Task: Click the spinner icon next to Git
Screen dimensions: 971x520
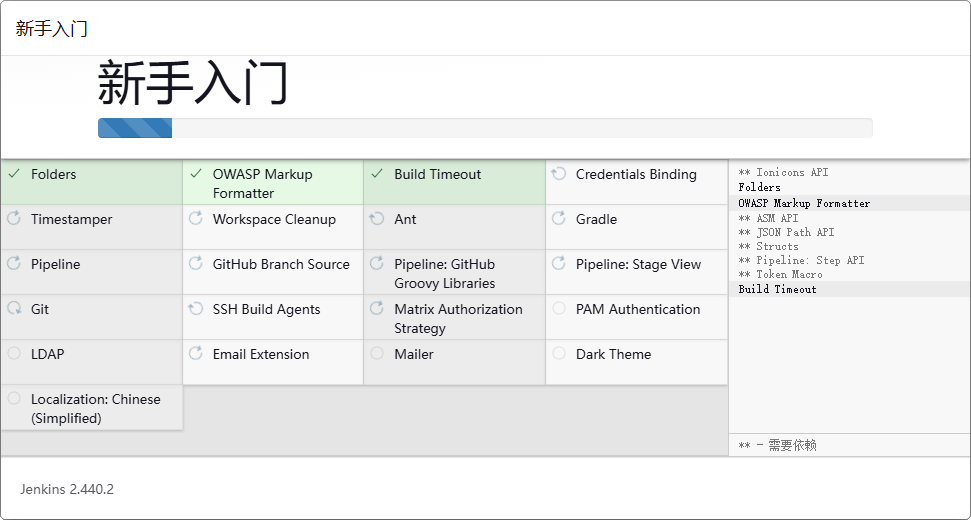Action: (x=14, y=309)
